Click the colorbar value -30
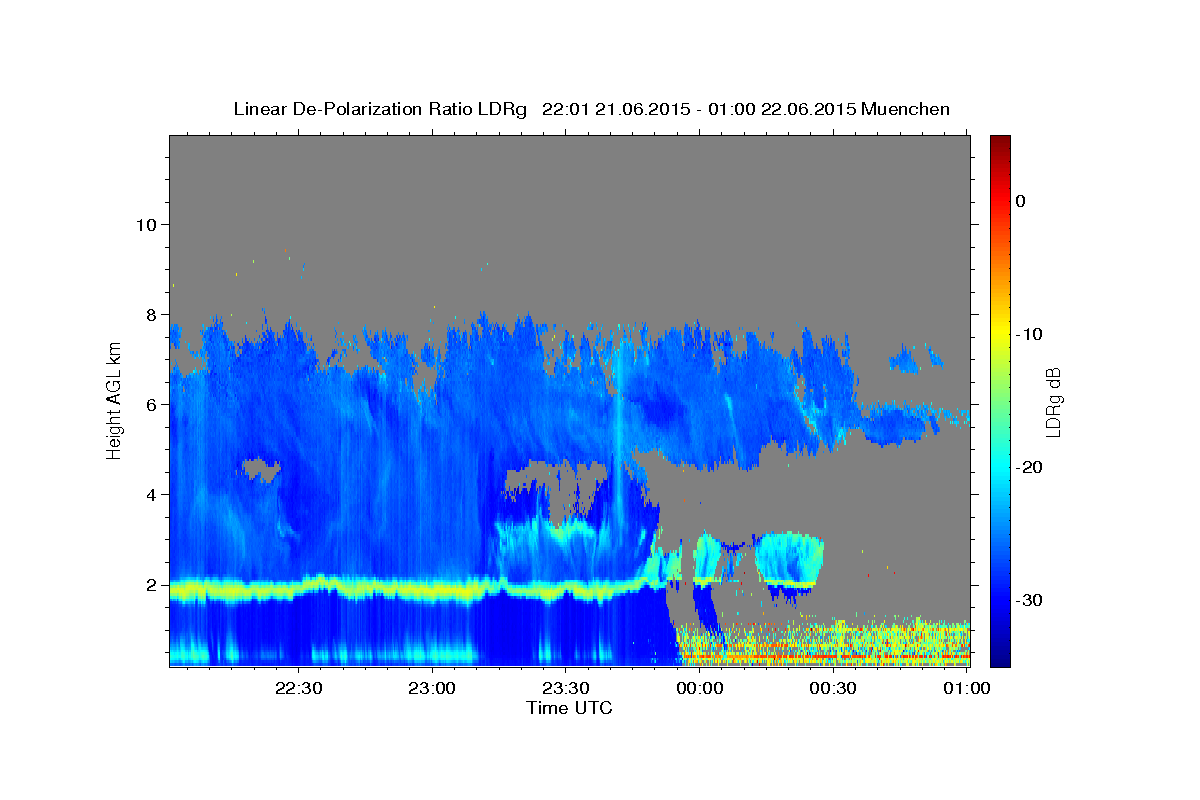The image size is (1200, 800). coord(1029,600)
